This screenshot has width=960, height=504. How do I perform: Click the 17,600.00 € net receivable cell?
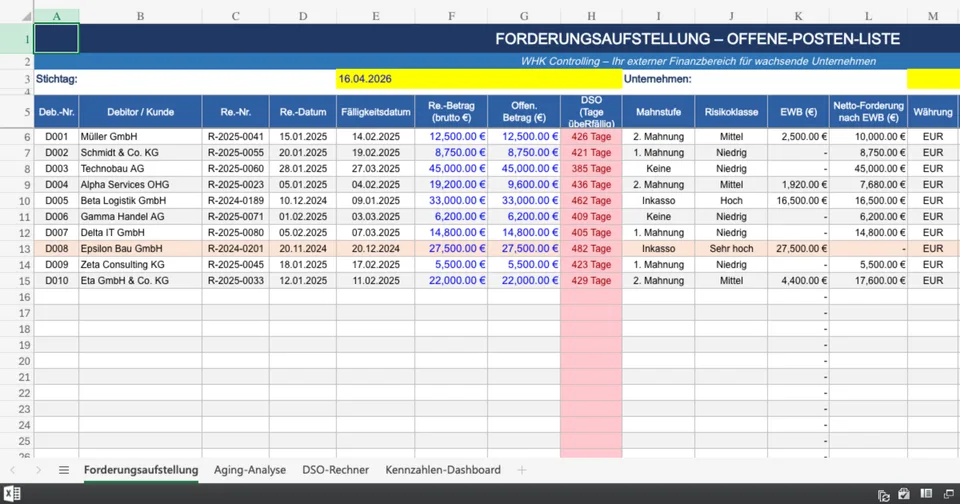tap(868, 280)
